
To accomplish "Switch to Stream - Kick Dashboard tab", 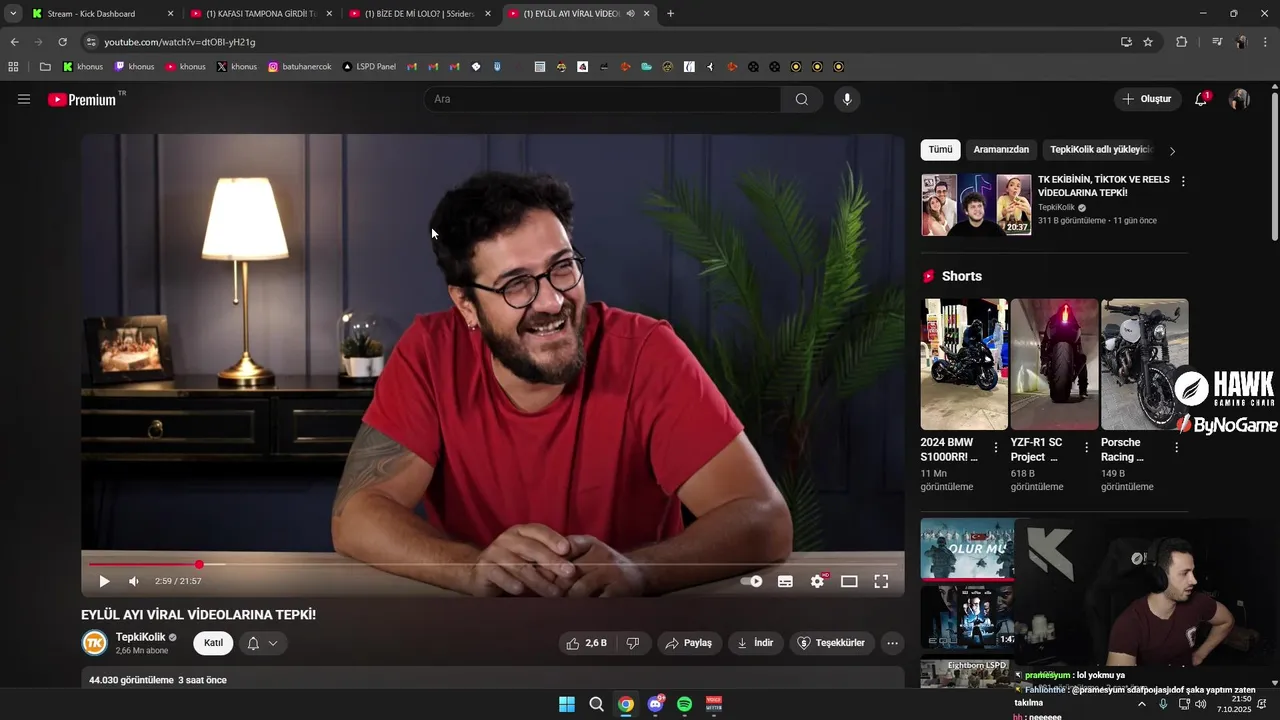I will point(100,14).
